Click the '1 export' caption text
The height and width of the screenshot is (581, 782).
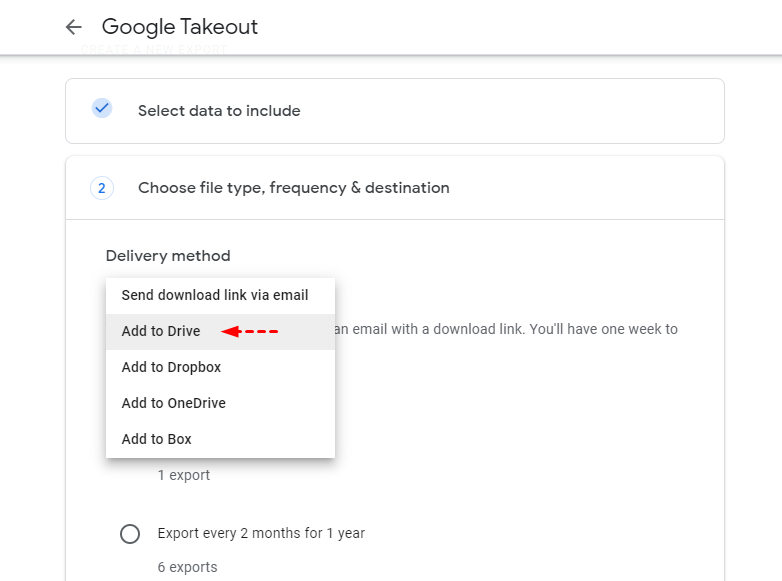184,475
